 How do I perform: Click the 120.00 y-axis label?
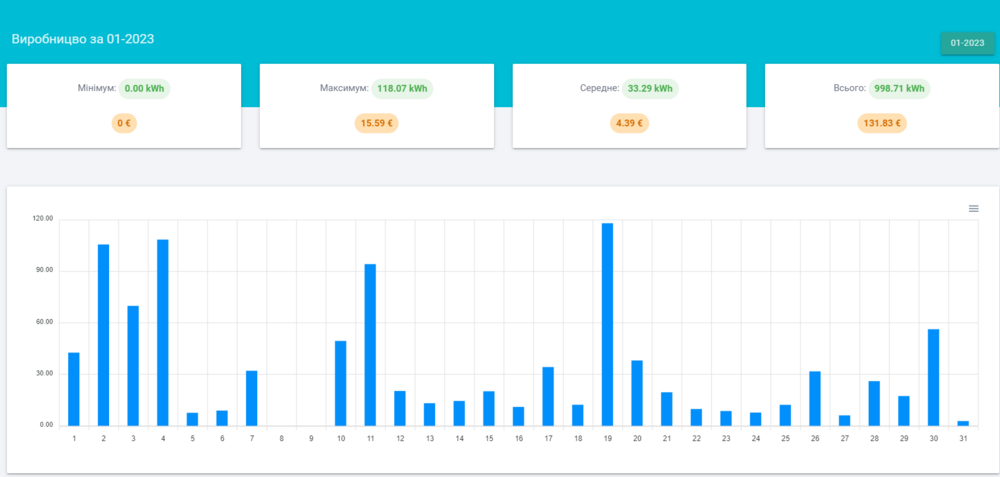[x=43, y=219]
